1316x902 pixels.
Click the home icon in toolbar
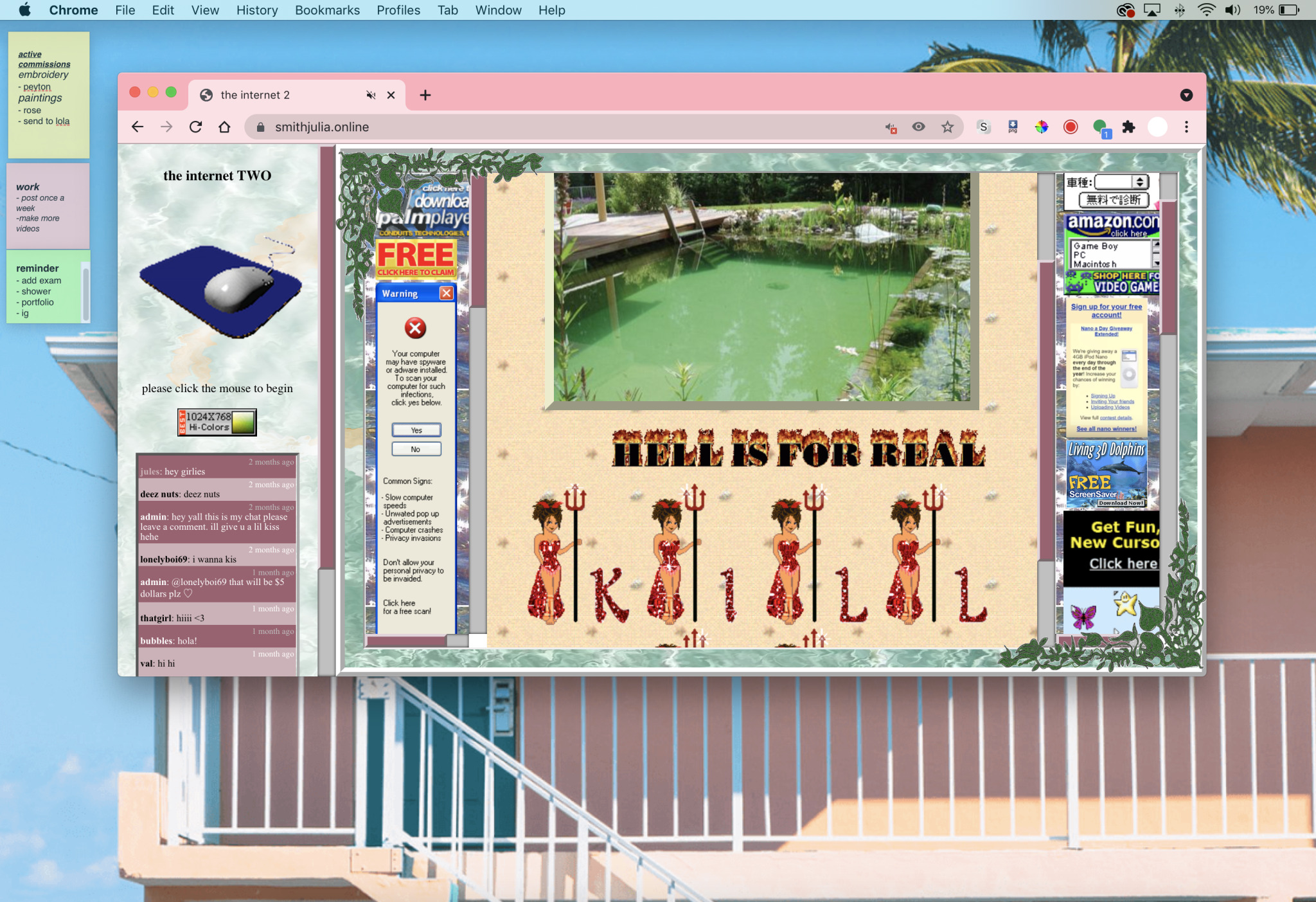(224, 127)
